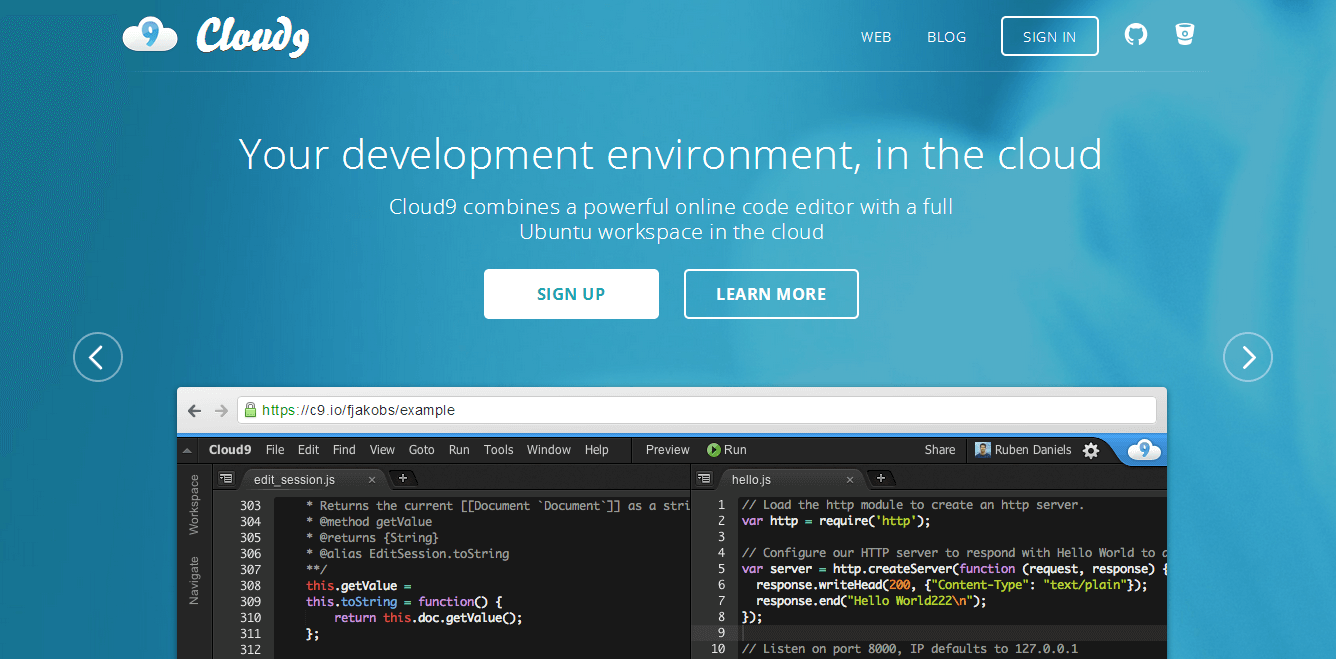Open the GitHub icon in the header
The image size is (1336, 659).
(1136, 34)
